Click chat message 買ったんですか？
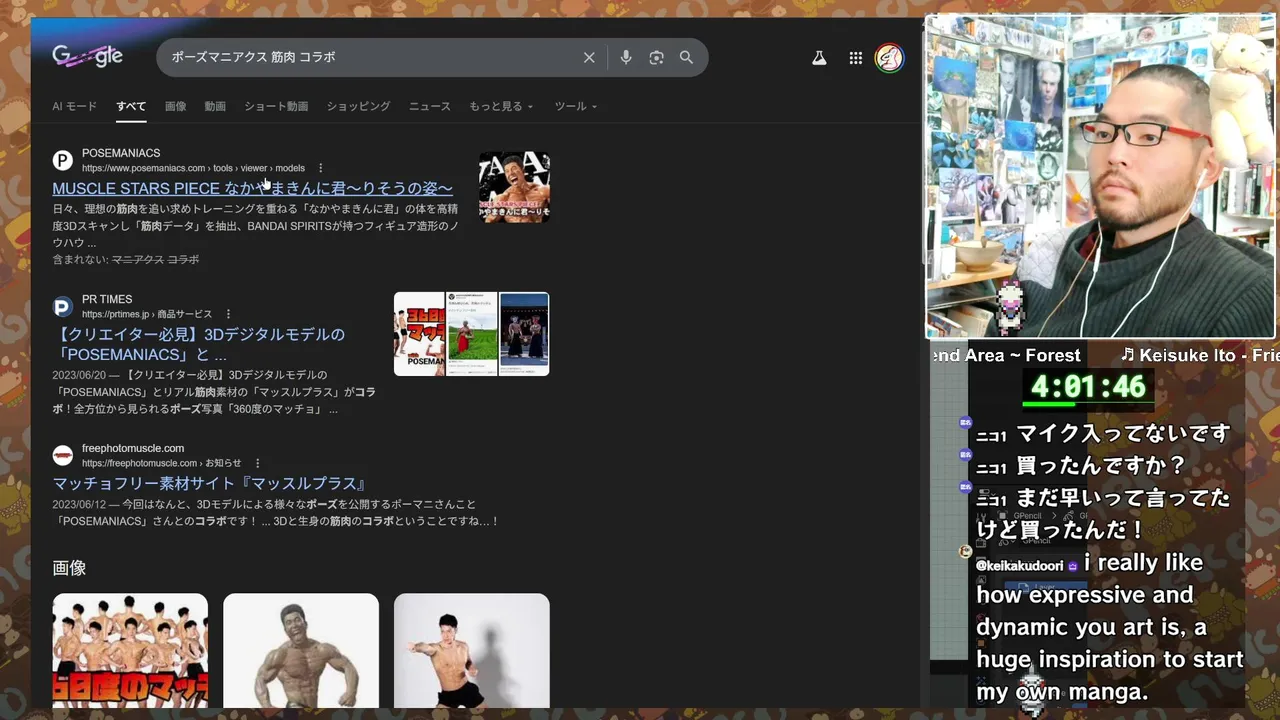The width and height of the screenshot is (1280, 720). point(1101,466)
